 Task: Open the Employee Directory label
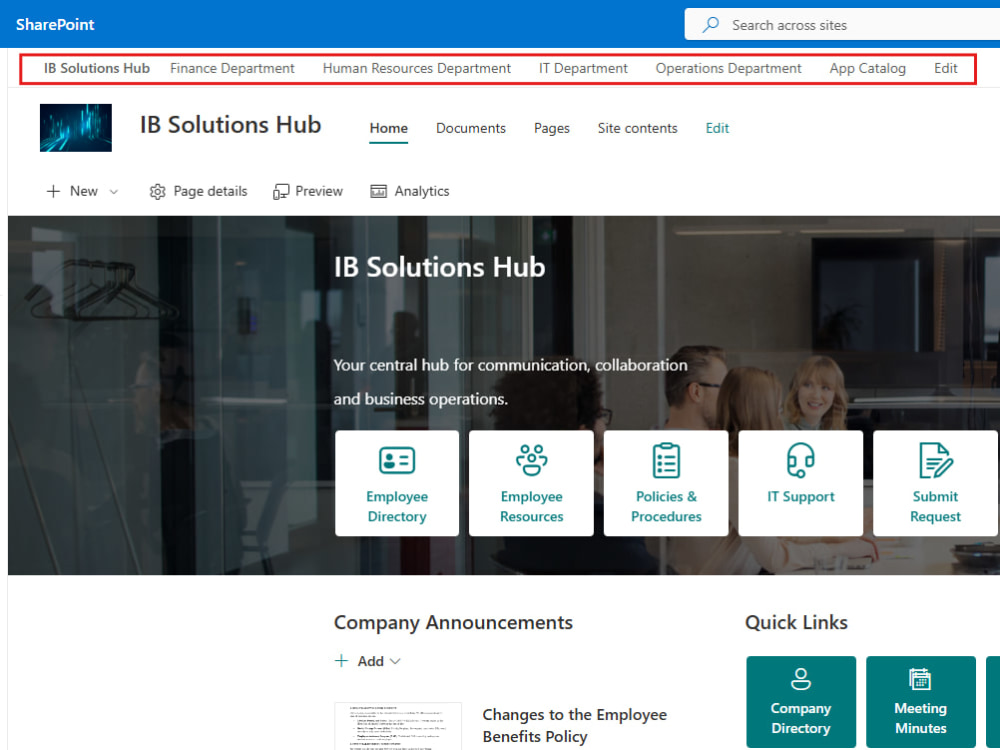coord(397,506)
